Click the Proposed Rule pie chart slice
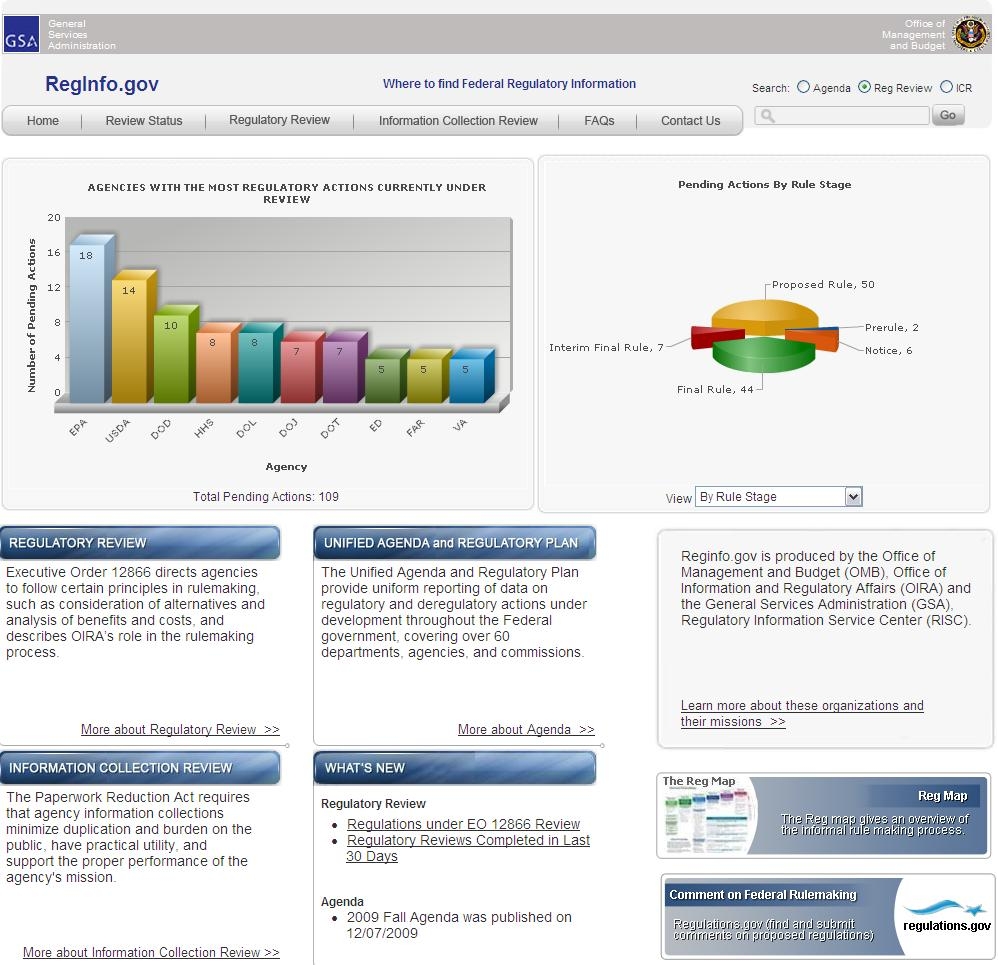 click(x=765, y=312)
